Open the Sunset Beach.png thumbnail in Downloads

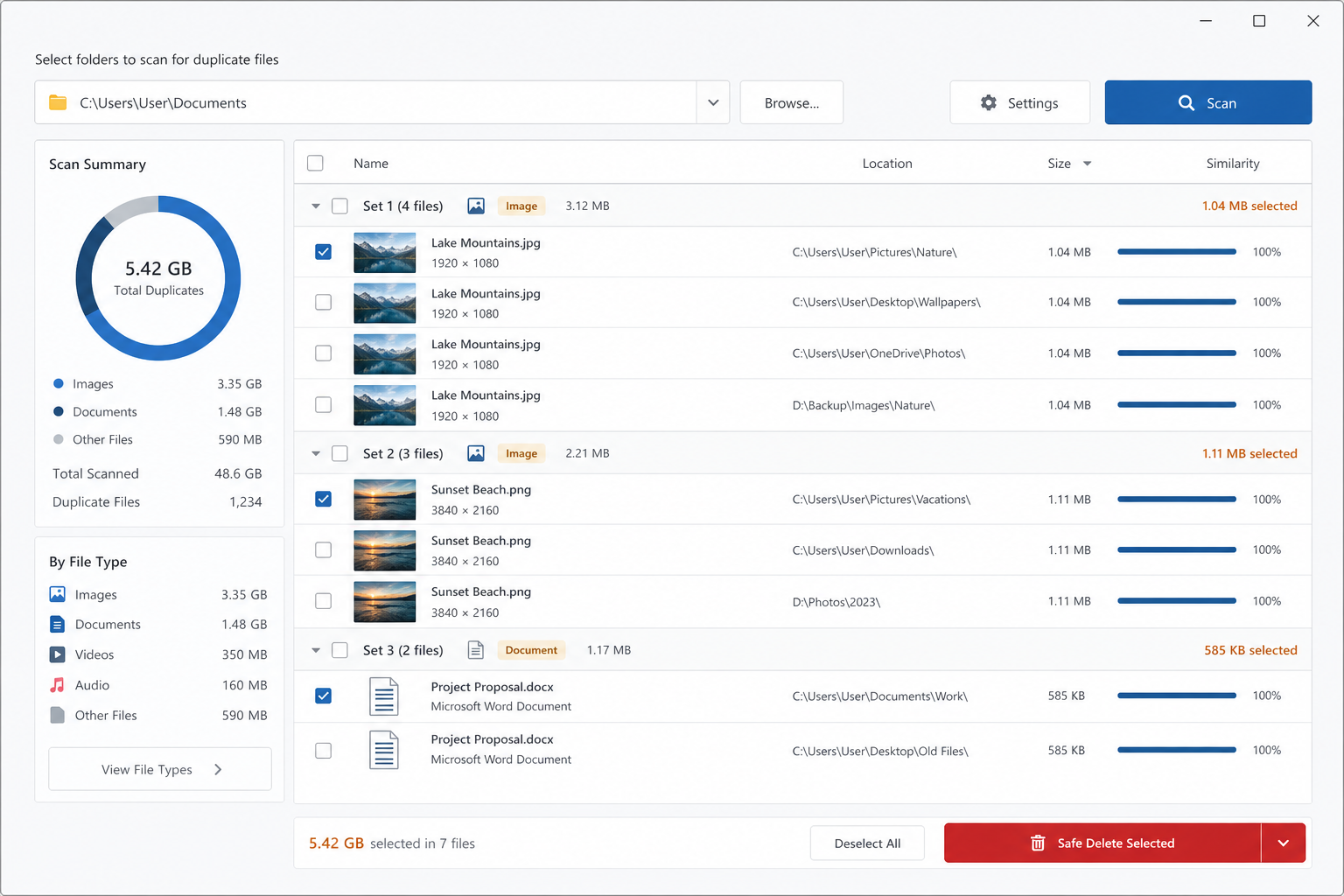385,550
